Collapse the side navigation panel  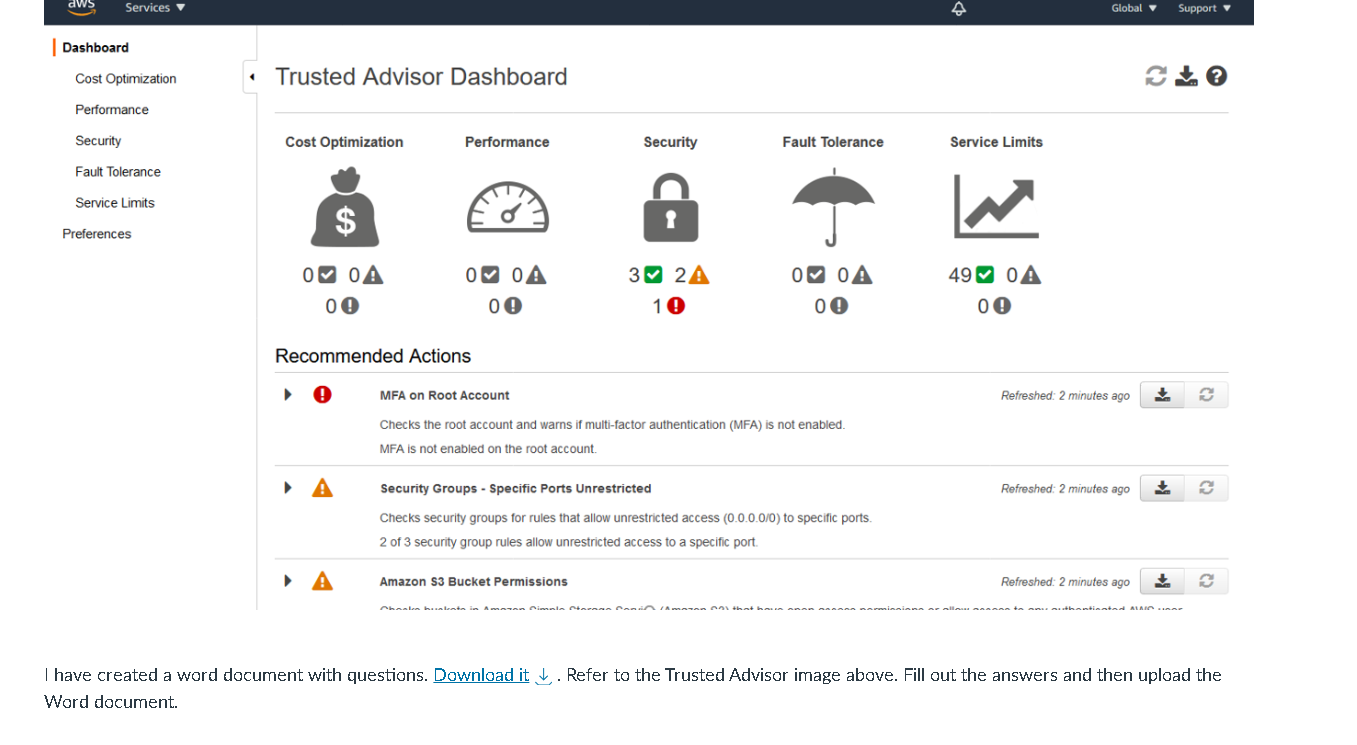pos(251,76)
